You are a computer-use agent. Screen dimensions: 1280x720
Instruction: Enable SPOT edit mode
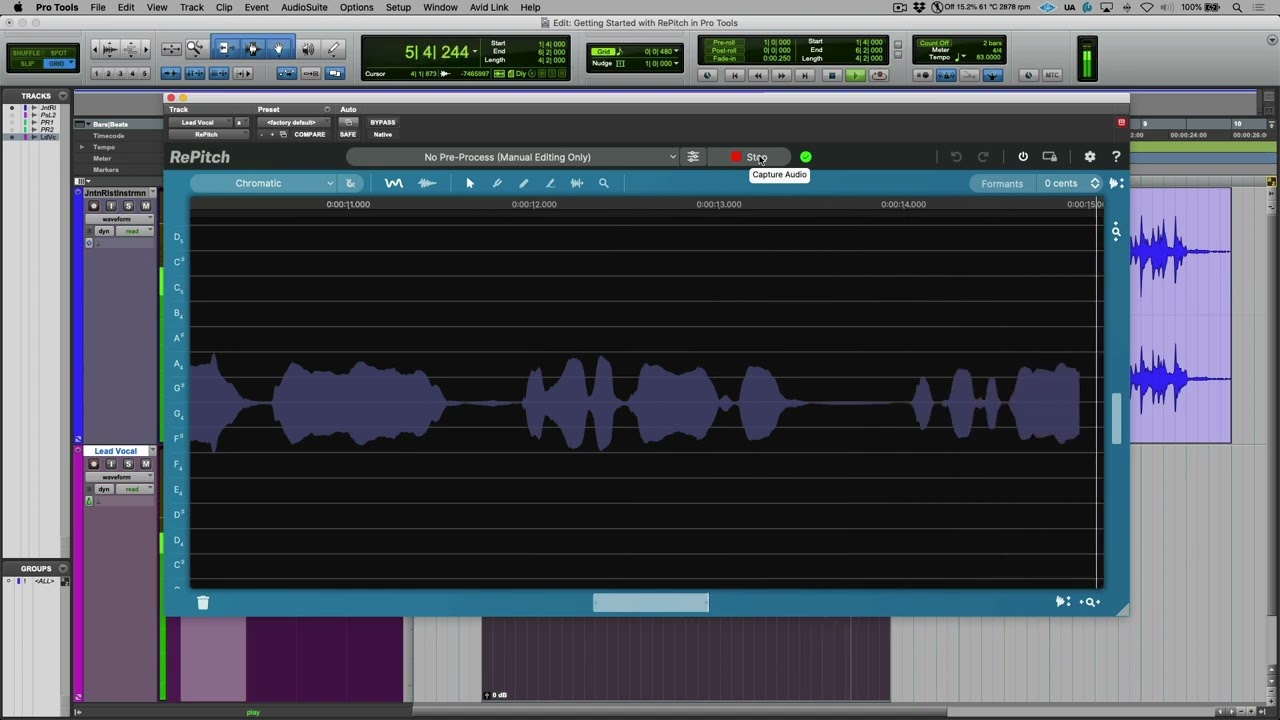coord(58,53)
